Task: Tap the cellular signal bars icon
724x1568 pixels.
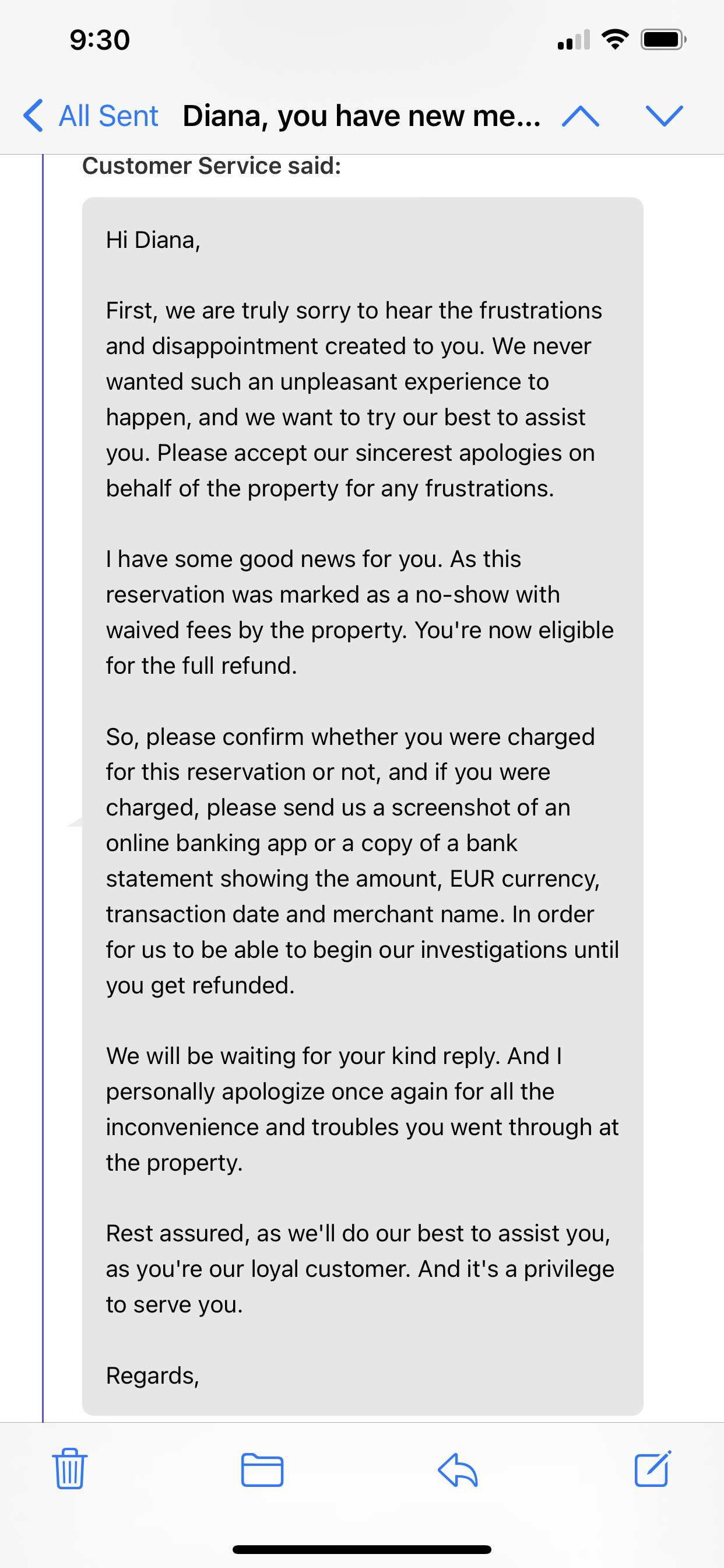Action: [x=572, y=40]
